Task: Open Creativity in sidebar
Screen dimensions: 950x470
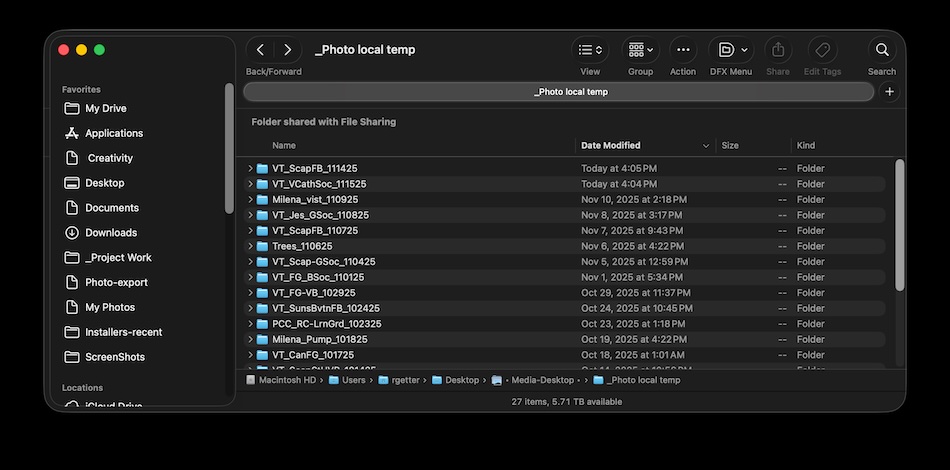Action: point(110,158)
